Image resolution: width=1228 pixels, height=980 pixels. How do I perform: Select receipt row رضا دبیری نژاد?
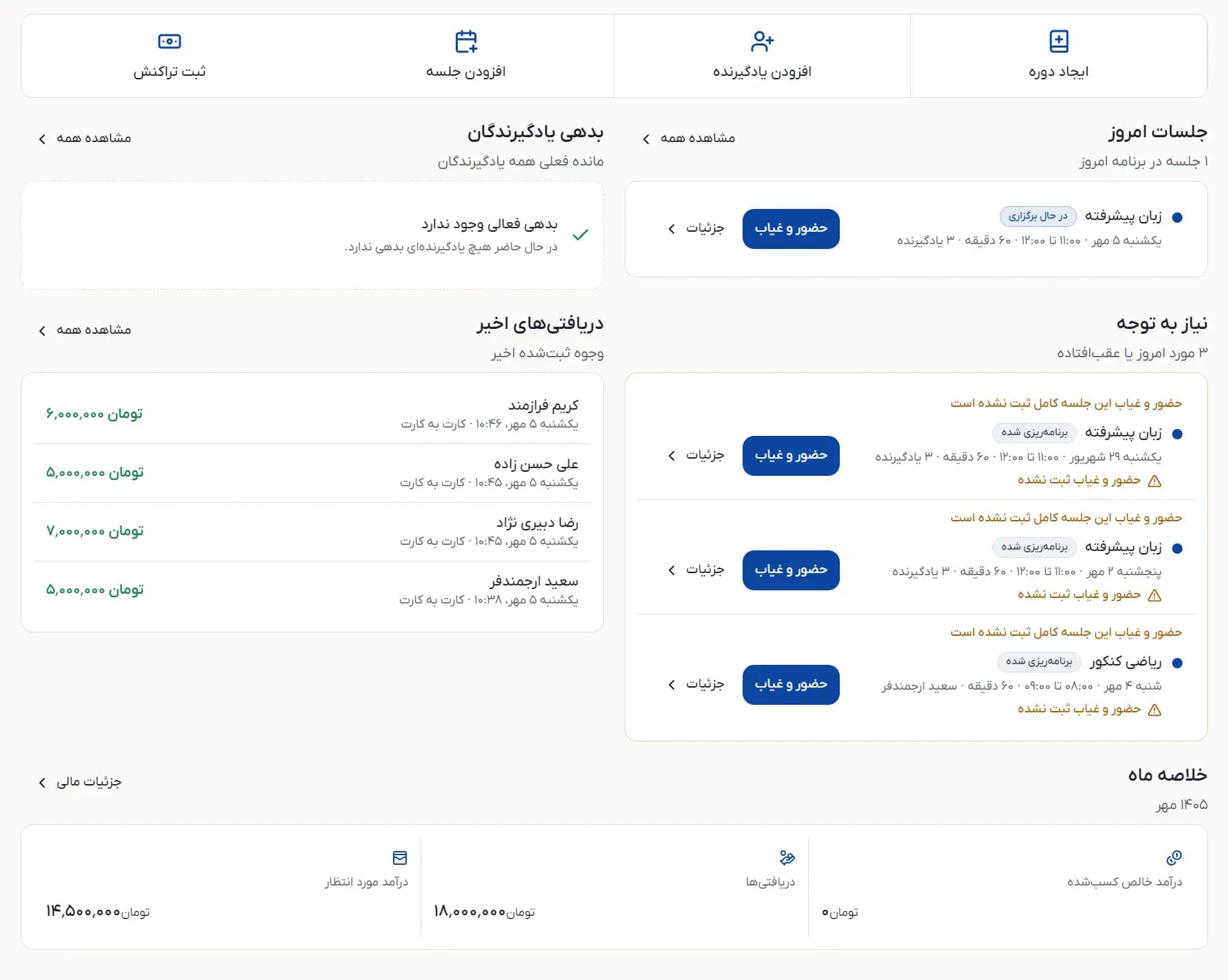point(312,532)
